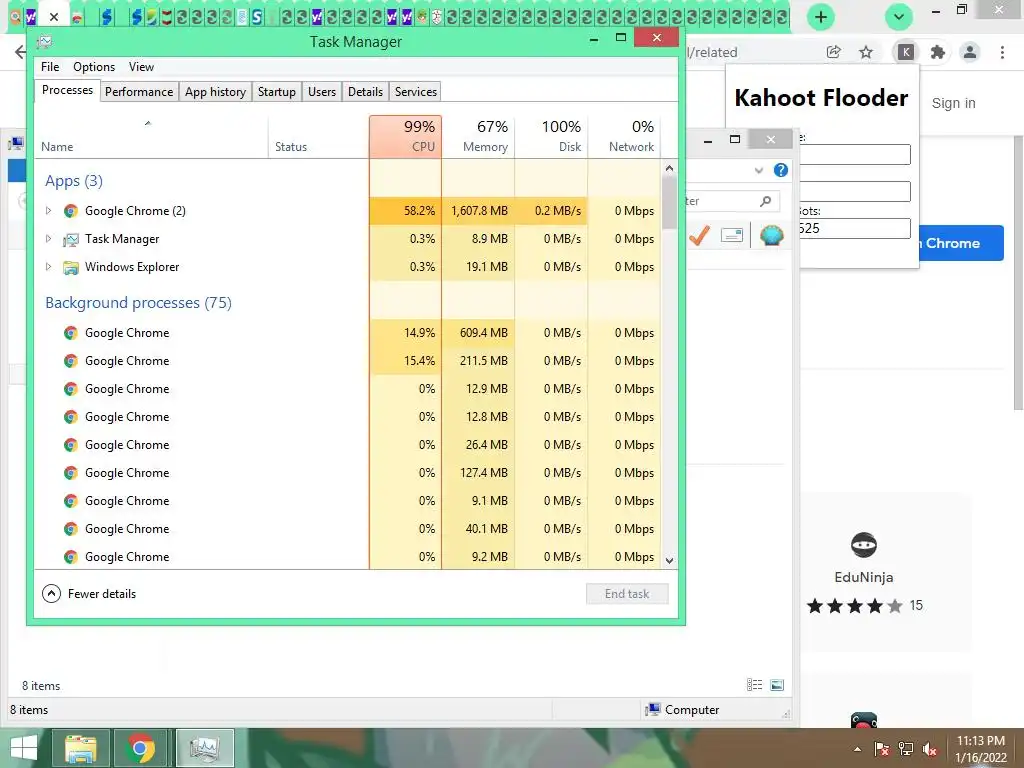Click the first input field in Kahoot Flooder
The image size is (1024, 768).
pyautogui.click(x=855, y=154)
